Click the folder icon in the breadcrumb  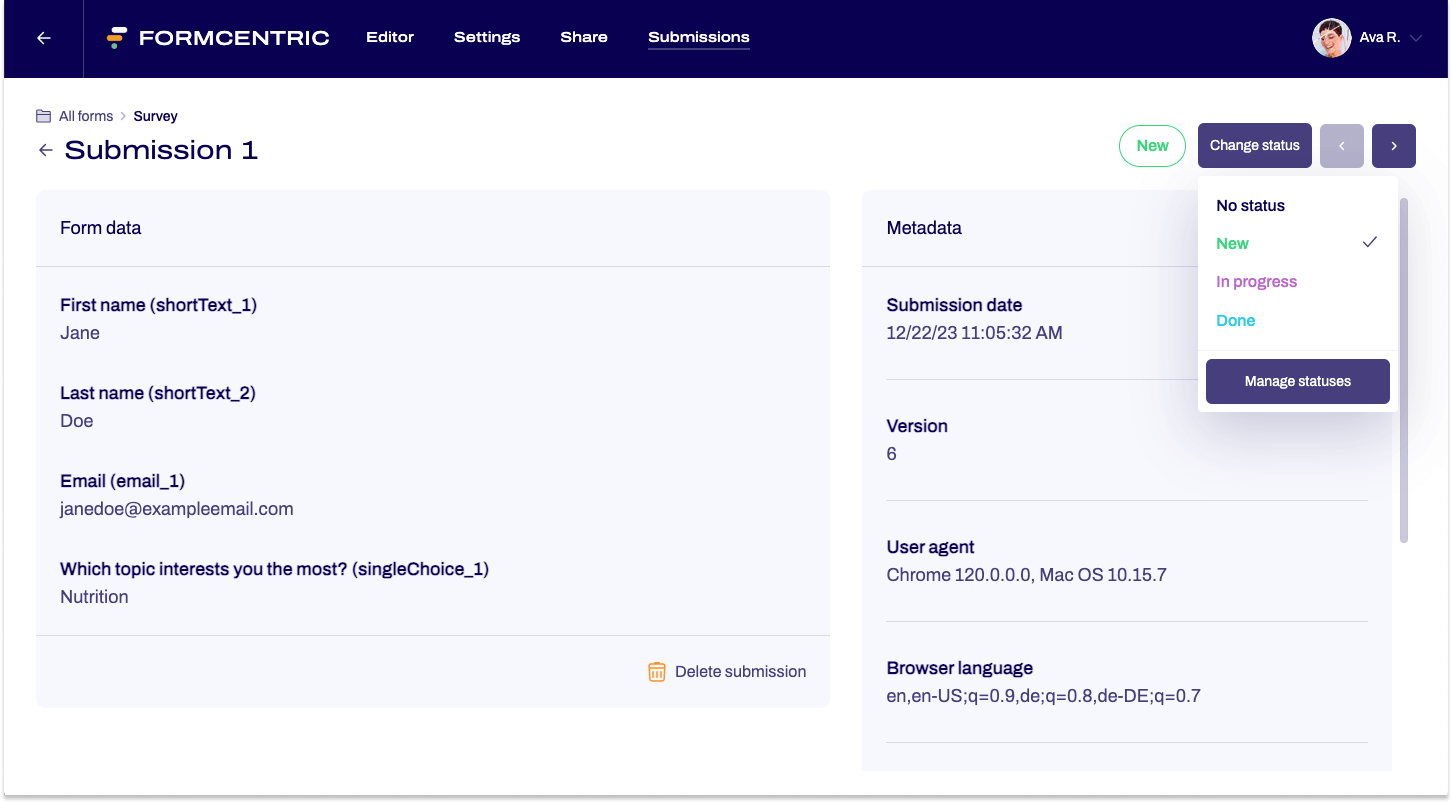[42, 115]
